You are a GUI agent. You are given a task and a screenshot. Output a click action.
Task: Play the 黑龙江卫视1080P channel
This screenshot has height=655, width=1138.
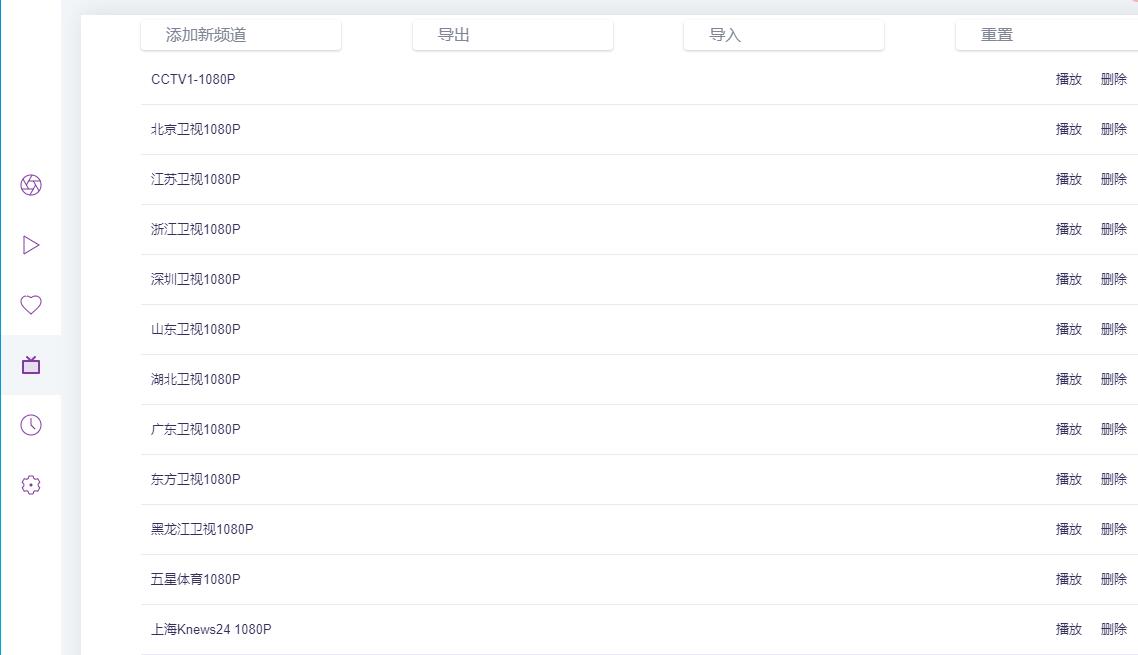click(x=1068, y=529)
